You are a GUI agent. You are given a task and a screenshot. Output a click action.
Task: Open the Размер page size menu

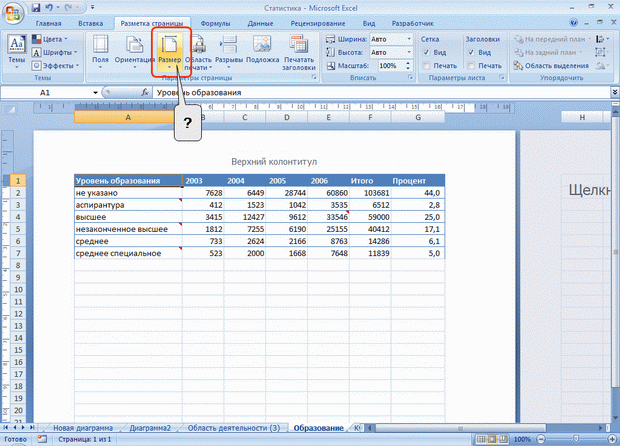point(170,53)
